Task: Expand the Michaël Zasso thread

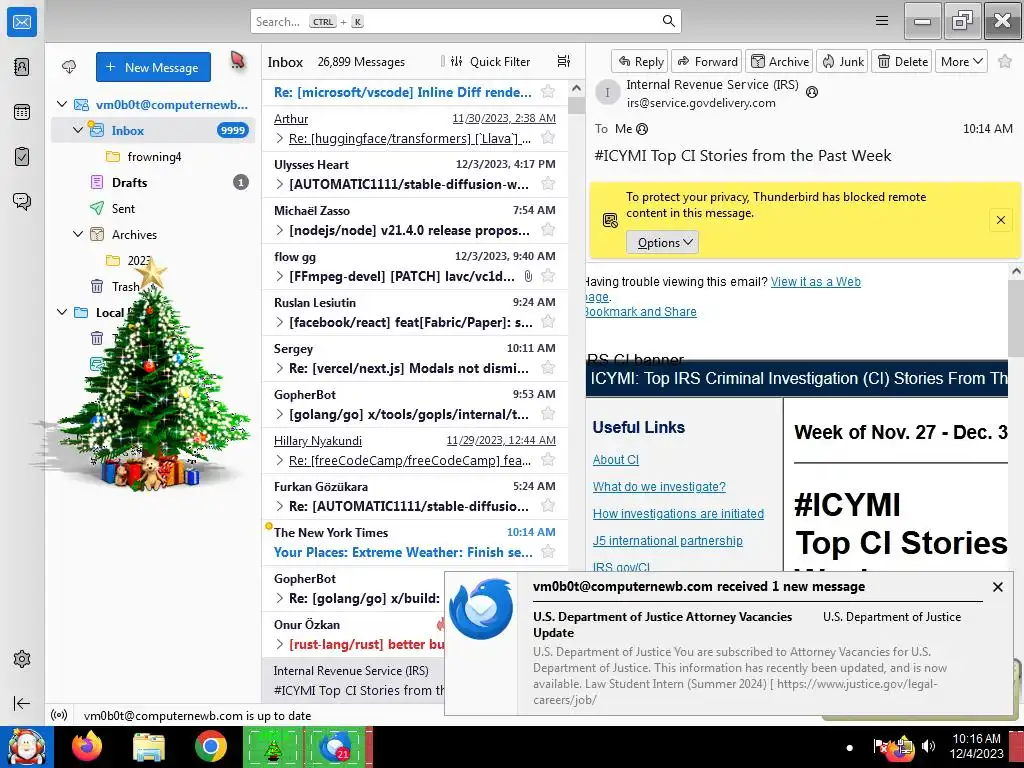Action: tap(280, 230)
